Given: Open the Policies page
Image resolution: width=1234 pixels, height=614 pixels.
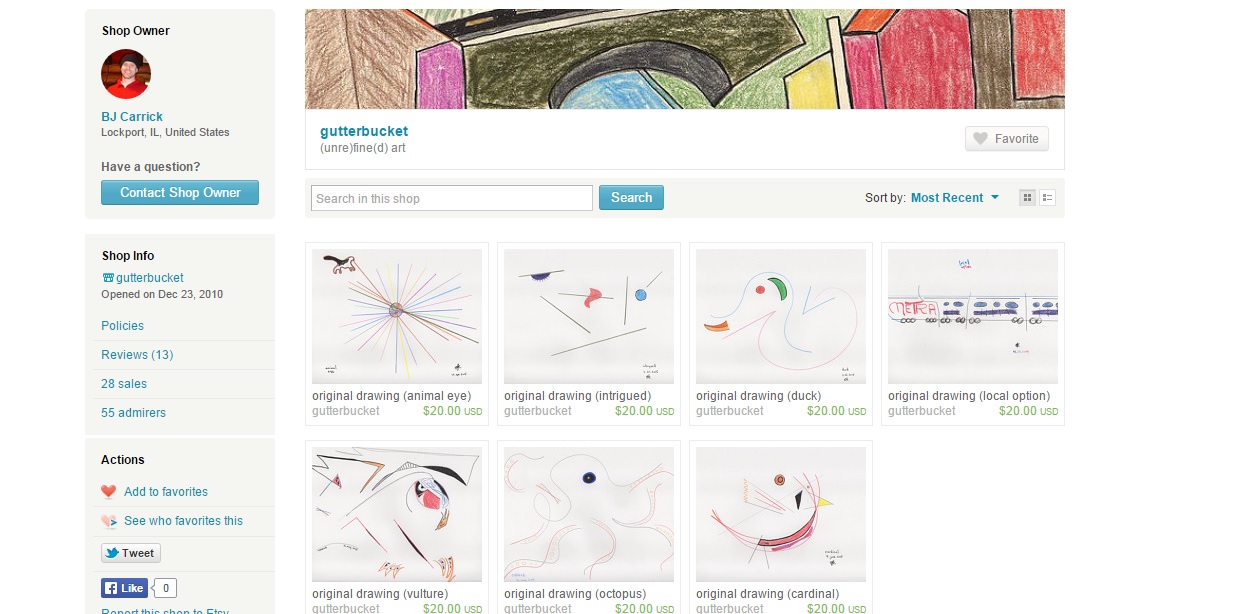Looking at the screenshot, I should (x=122, y=326).
